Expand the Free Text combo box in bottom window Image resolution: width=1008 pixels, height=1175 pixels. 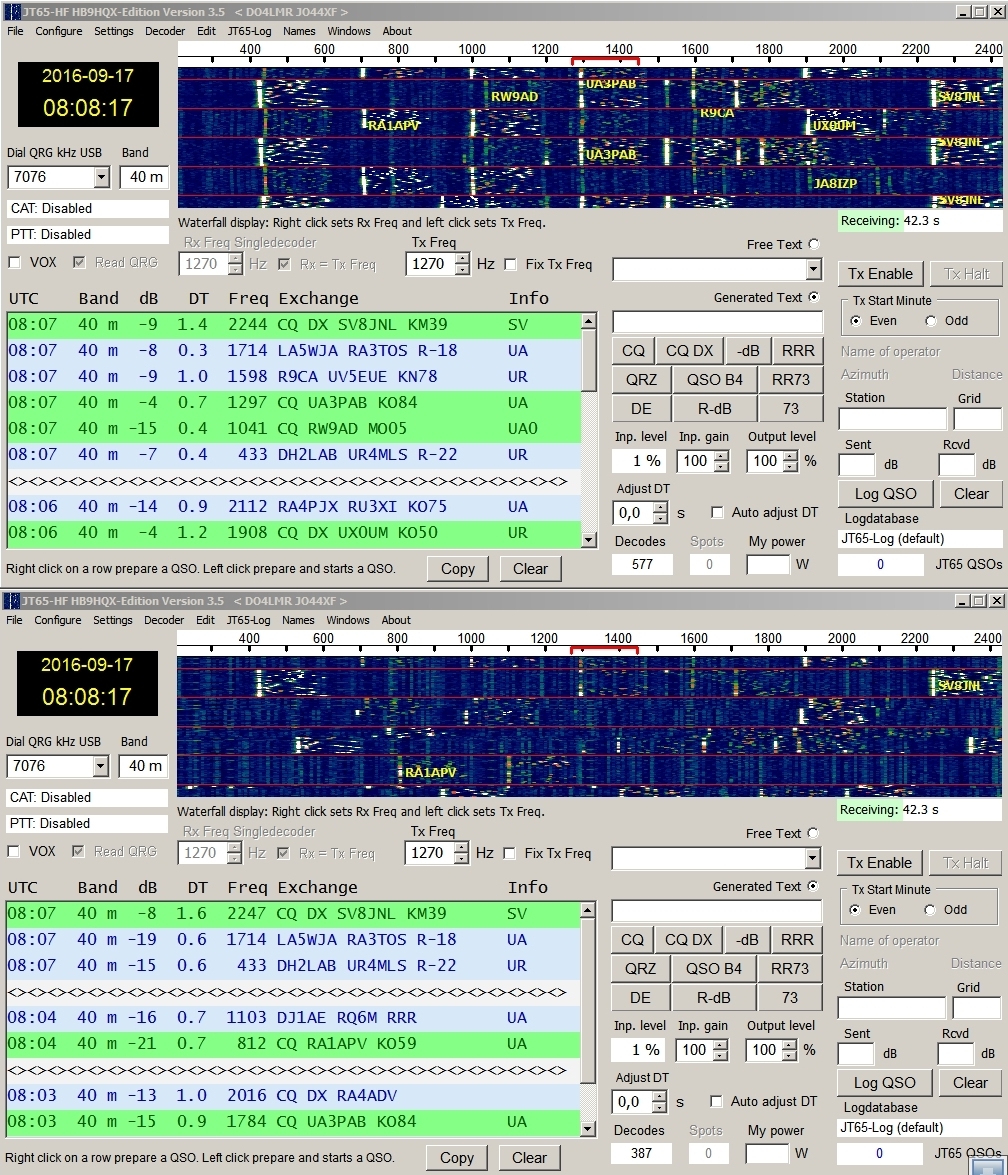812,859
